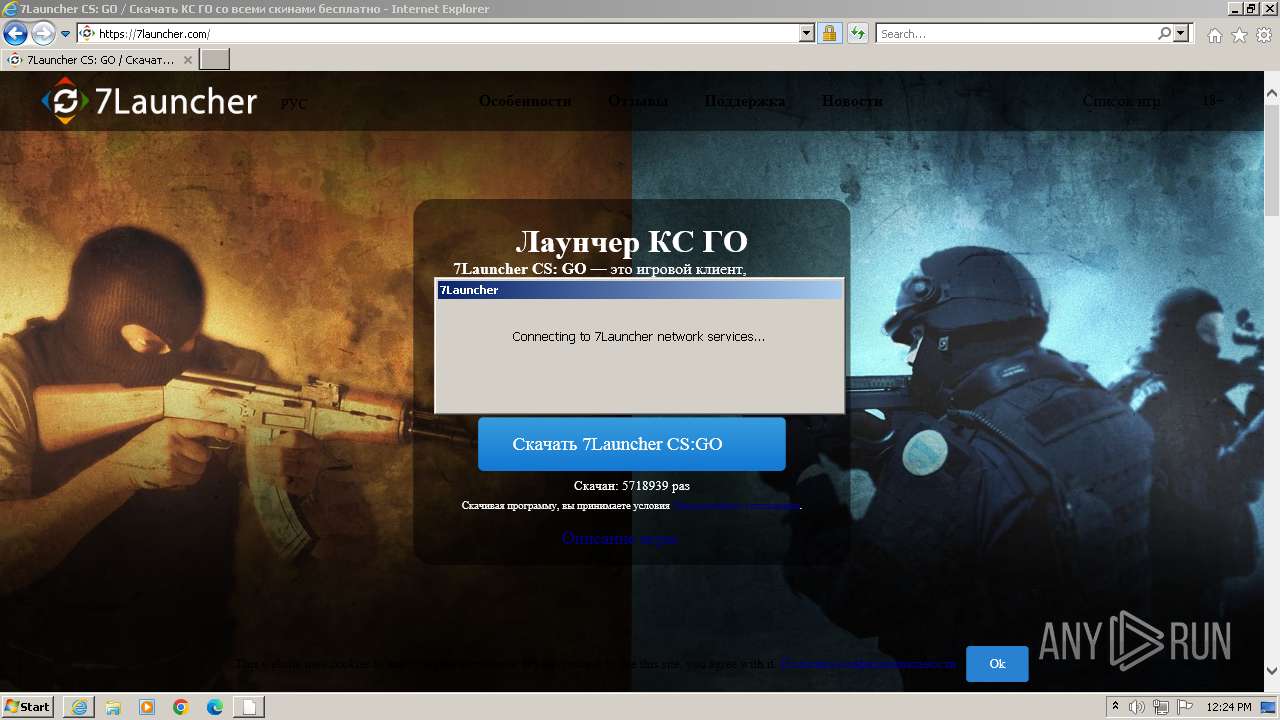Open the Список игр menu
The width and height of the screenshot is (1280, 720).
pyautogui.click(x=1122, y=101)
